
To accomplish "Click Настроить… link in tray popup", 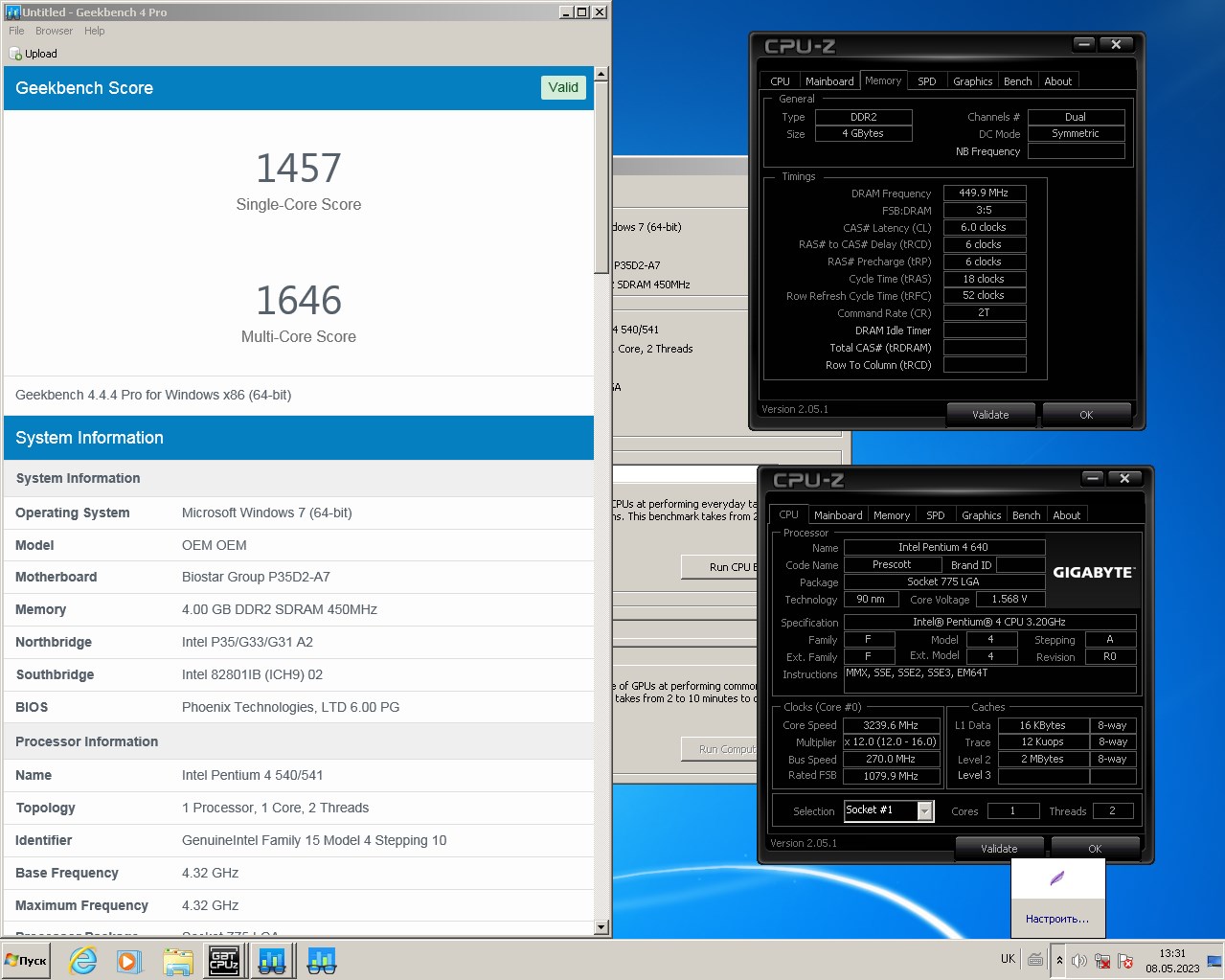I will 1057,919.
